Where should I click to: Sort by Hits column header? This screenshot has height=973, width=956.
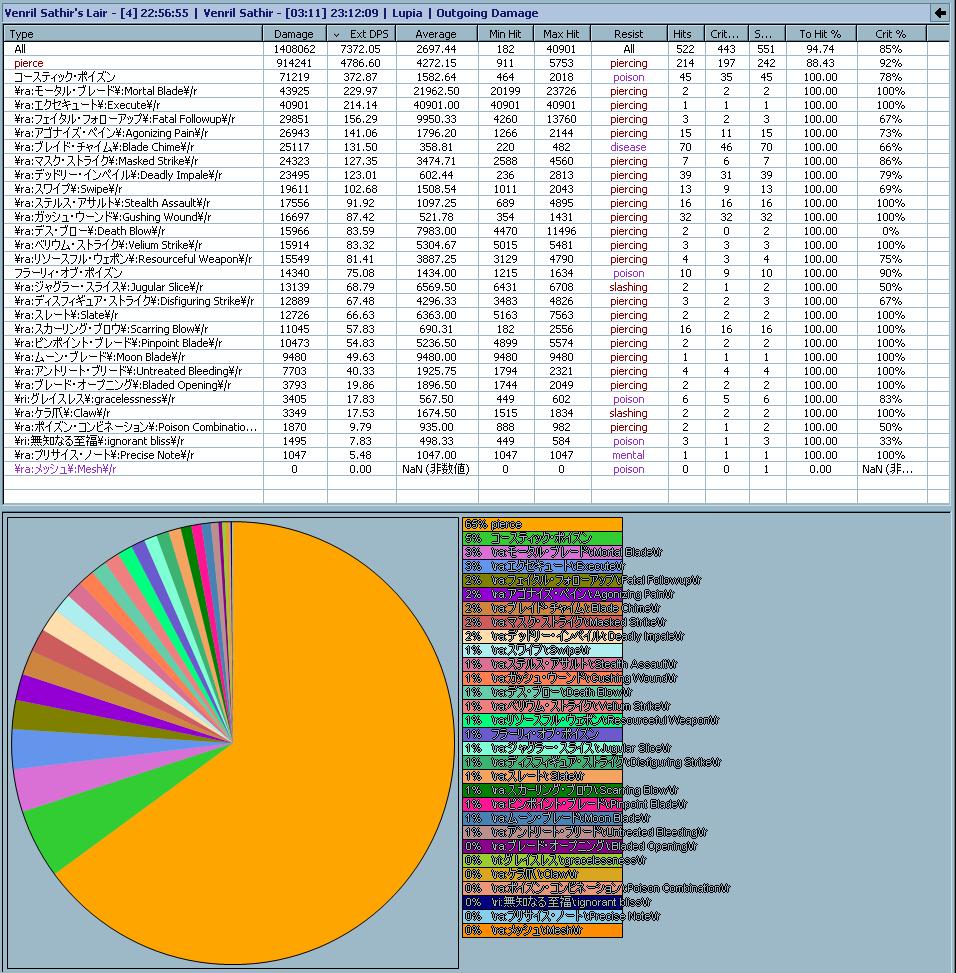point(686,34)
